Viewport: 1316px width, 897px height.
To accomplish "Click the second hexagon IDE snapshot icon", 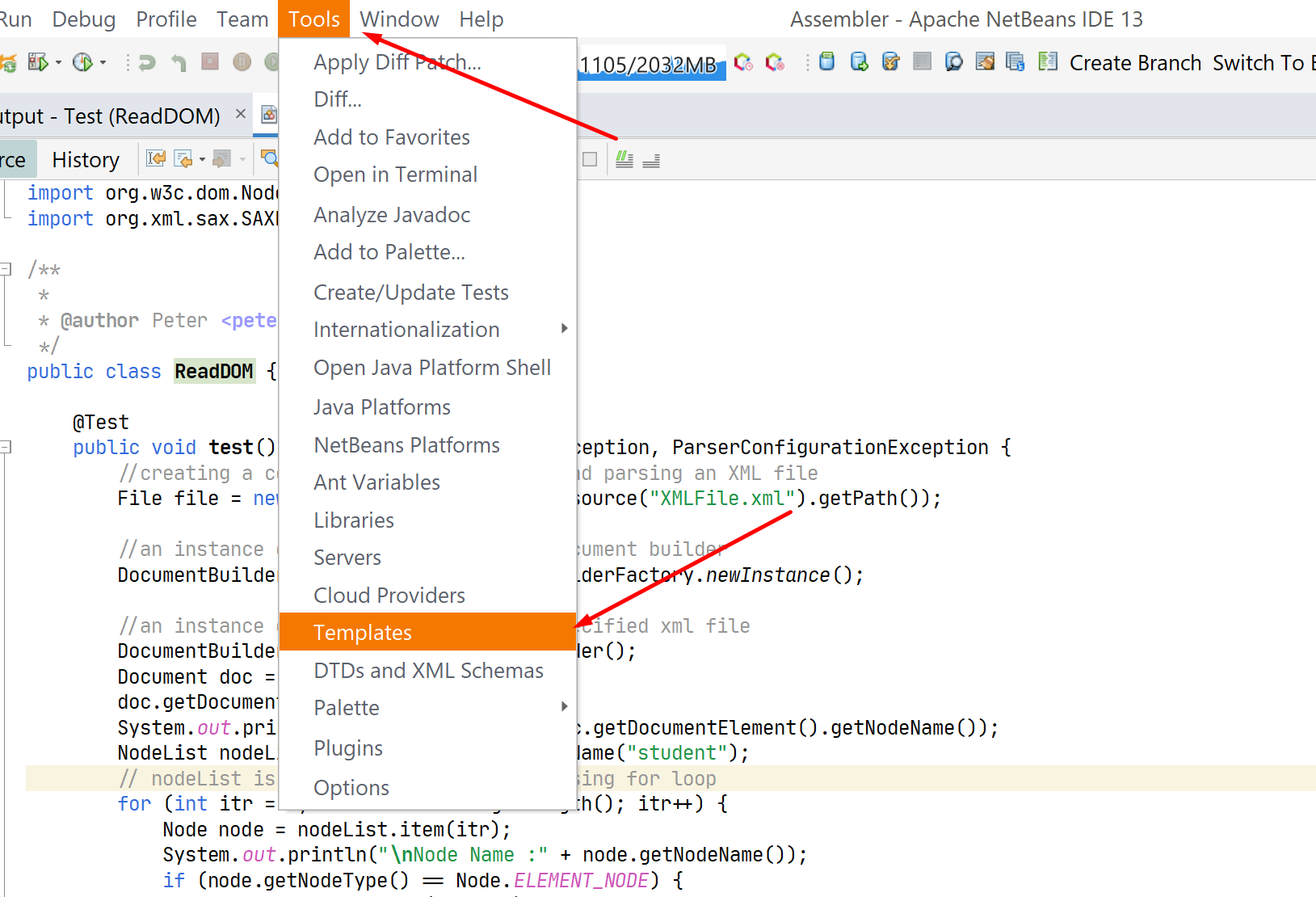I will [x=775, y=62].
